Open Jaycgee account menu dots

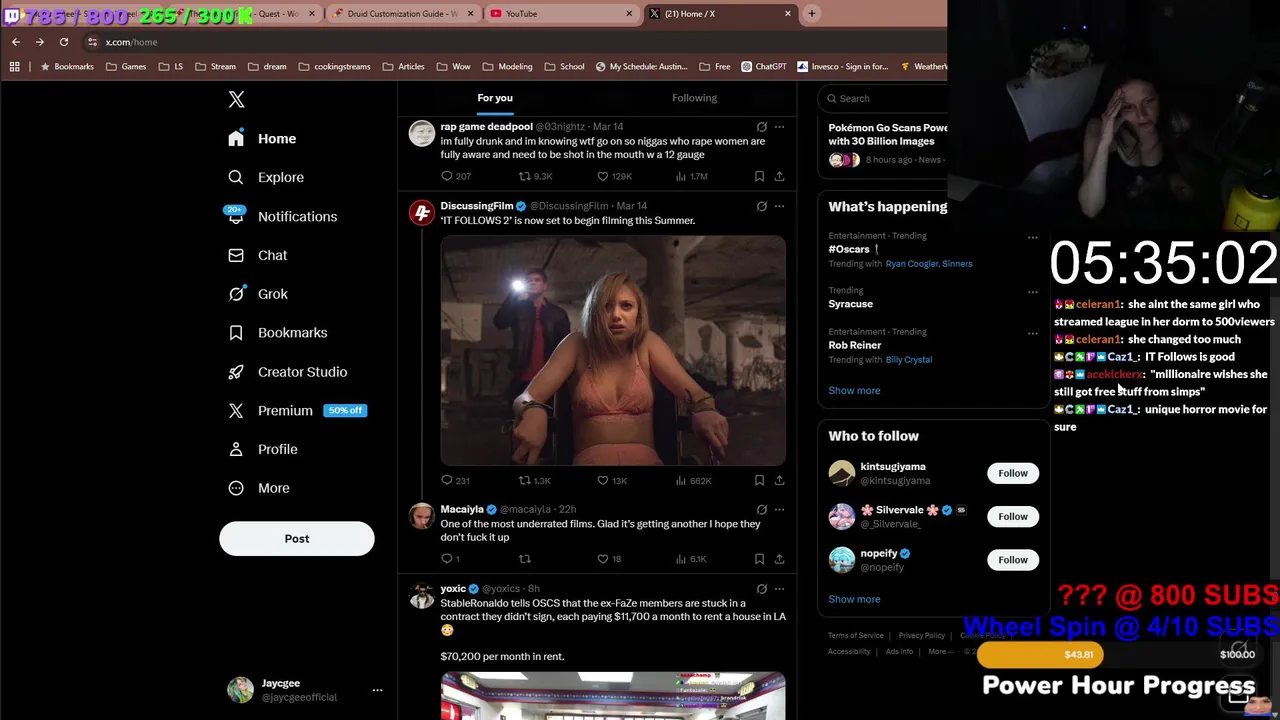377,690
